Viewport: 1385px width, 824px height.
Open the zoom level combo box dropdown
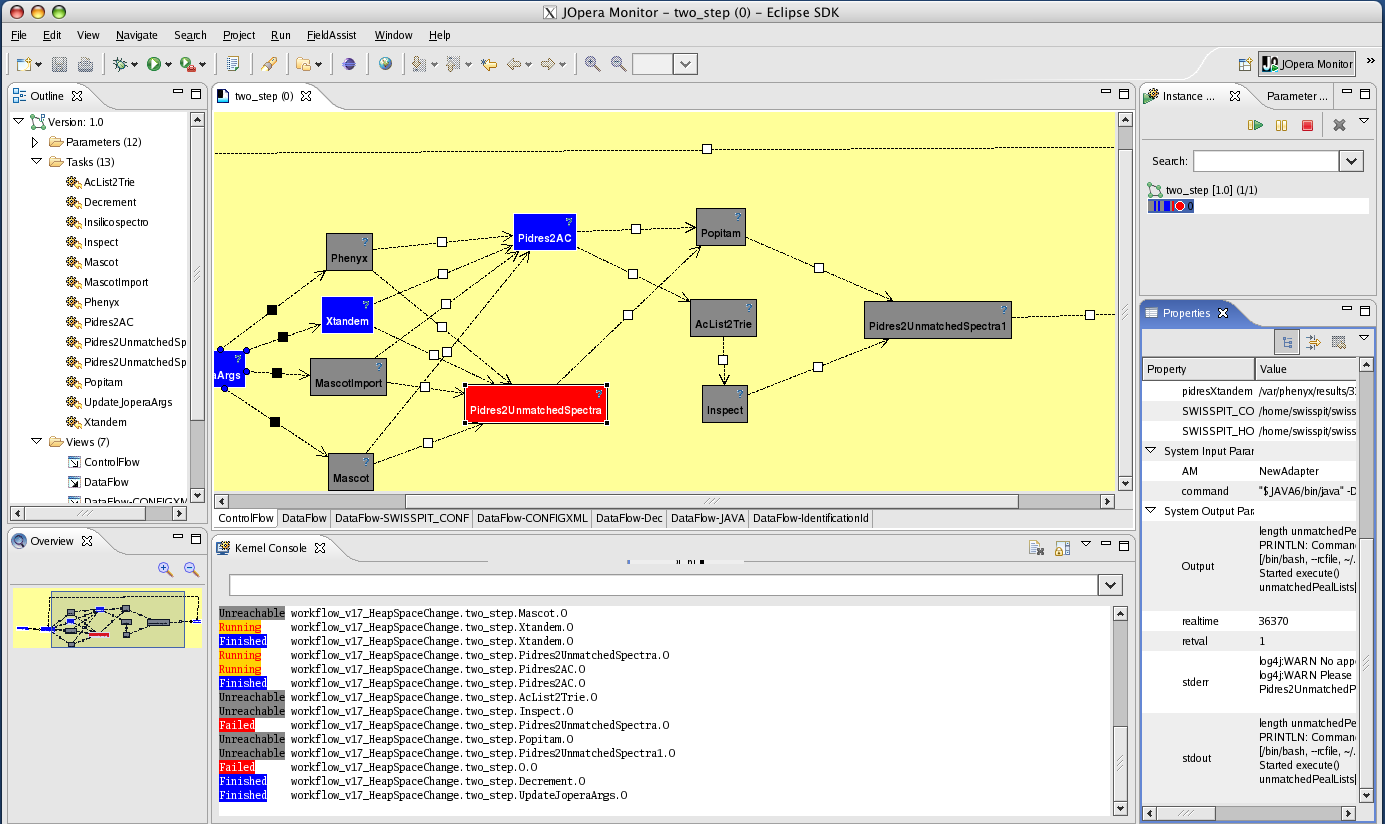(x=685, y=64)
